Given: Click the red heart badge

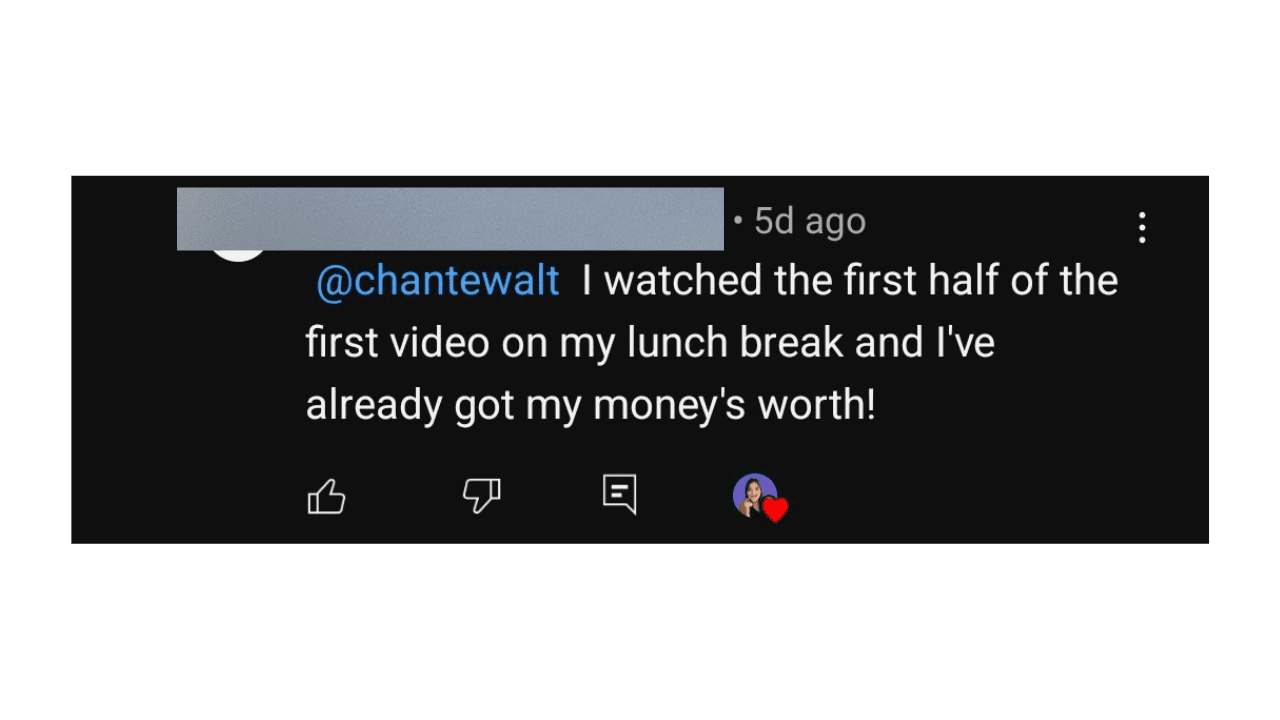Looking at the screenshot, I should tap(776, 510).
